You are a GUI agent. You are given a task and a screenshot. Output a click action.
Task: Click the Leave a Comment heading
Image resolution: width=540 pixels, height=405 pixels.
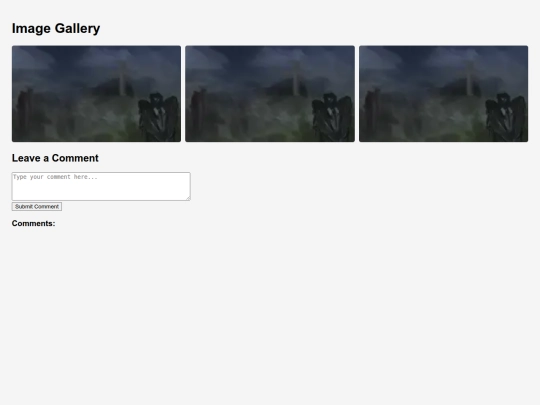click(x=55, y=158)
